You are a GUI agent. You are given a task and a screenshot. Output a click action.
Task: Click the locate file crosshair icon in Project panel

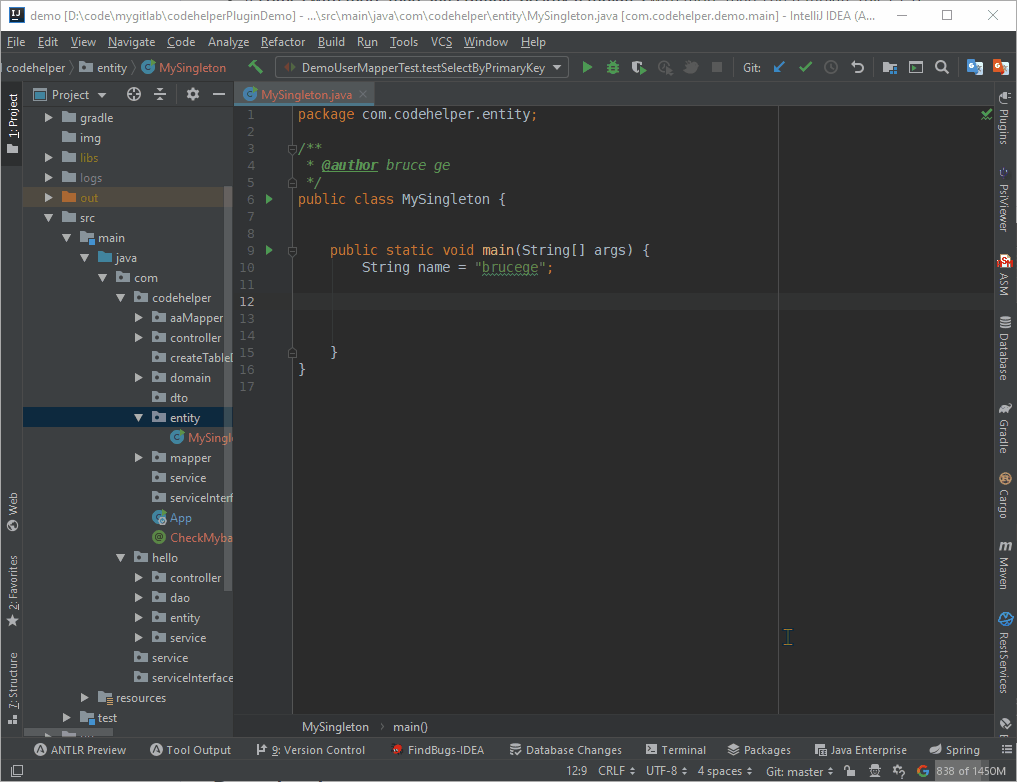point(134,95)
